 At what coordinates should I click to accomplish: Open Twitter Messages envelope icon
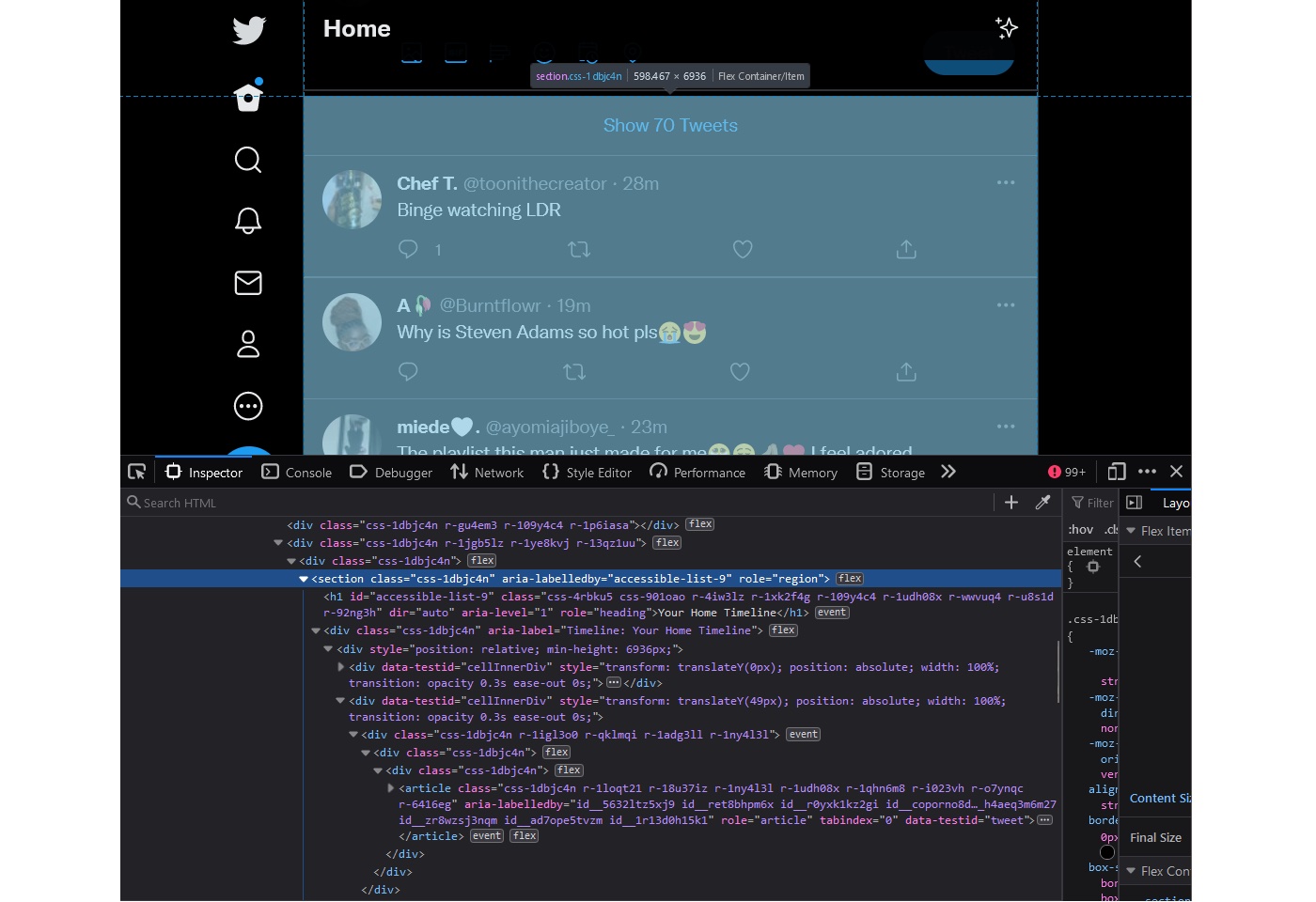pos(248,283)
